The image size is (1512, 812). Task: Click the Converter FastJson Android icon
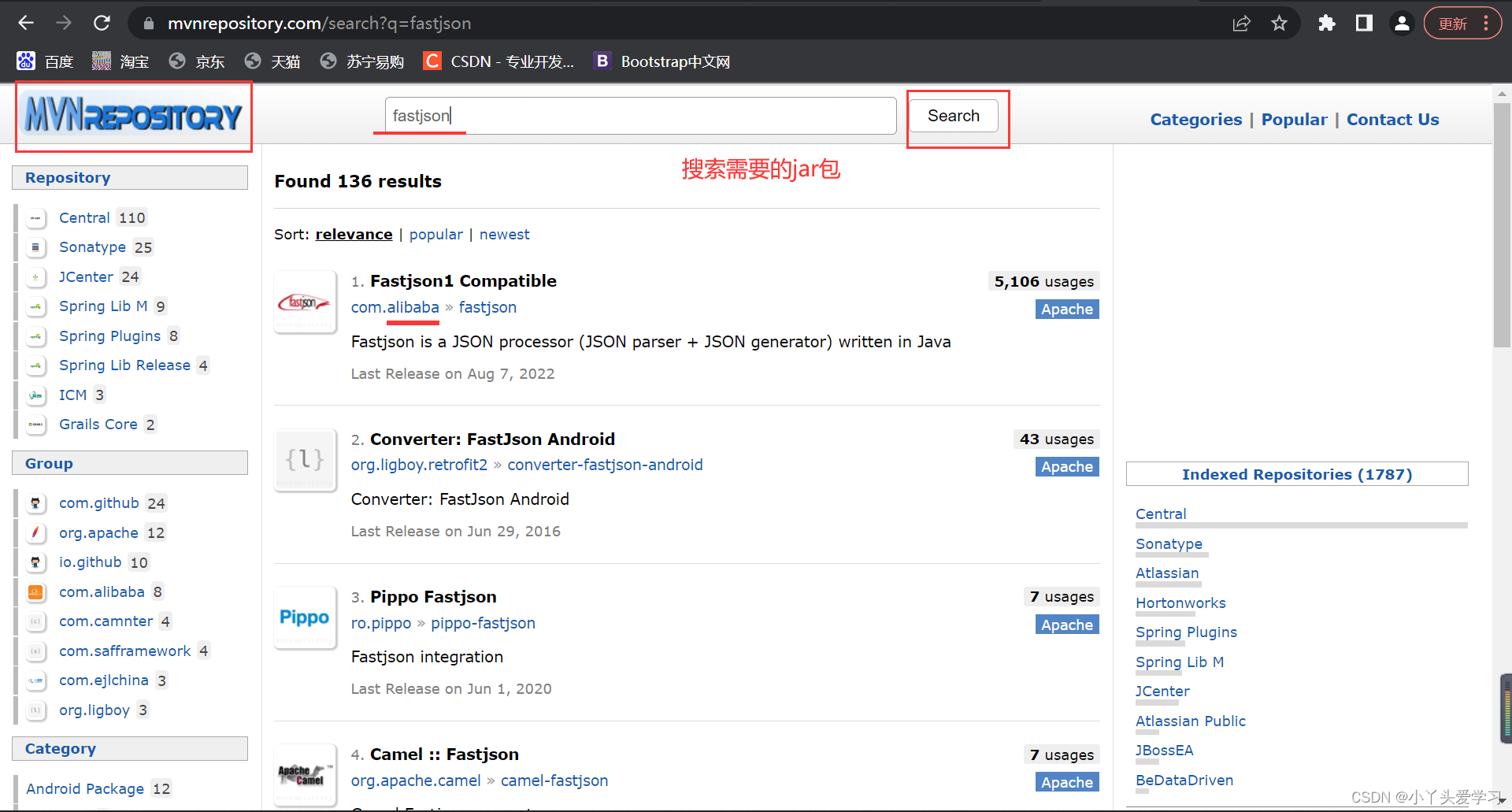pyautogui.click(x=305, y=459)
